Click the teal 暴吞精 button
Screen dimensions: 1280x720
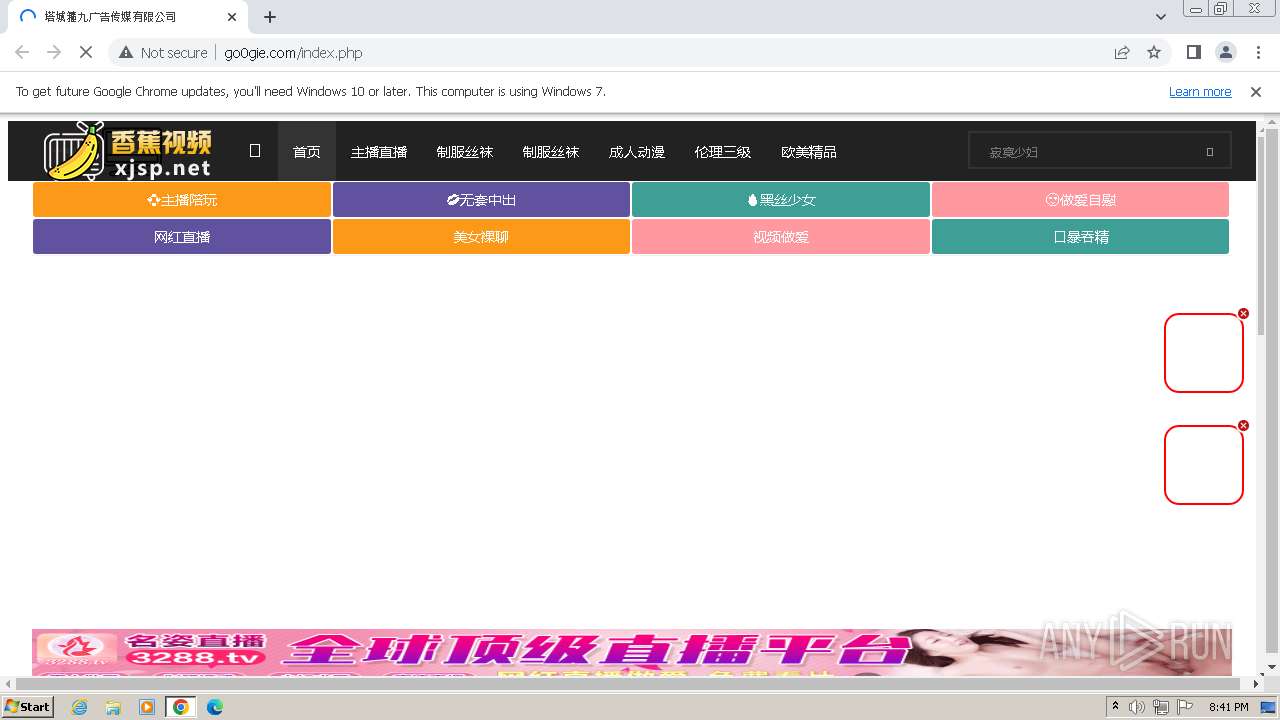point(1080,237)
